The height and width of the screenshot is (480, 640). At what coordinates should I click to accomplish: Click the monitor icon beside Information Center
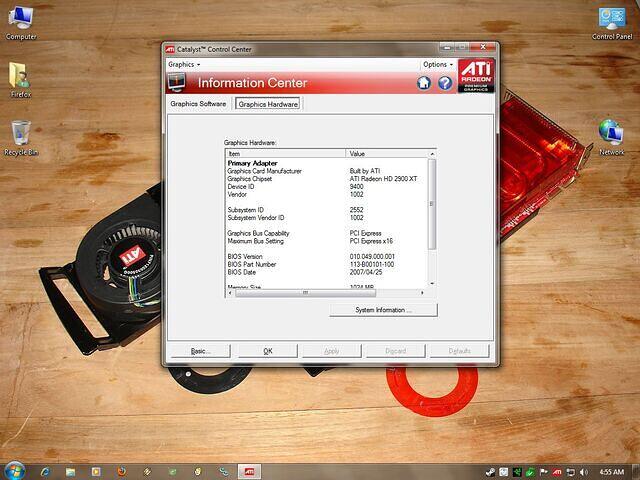pos(177,82)
